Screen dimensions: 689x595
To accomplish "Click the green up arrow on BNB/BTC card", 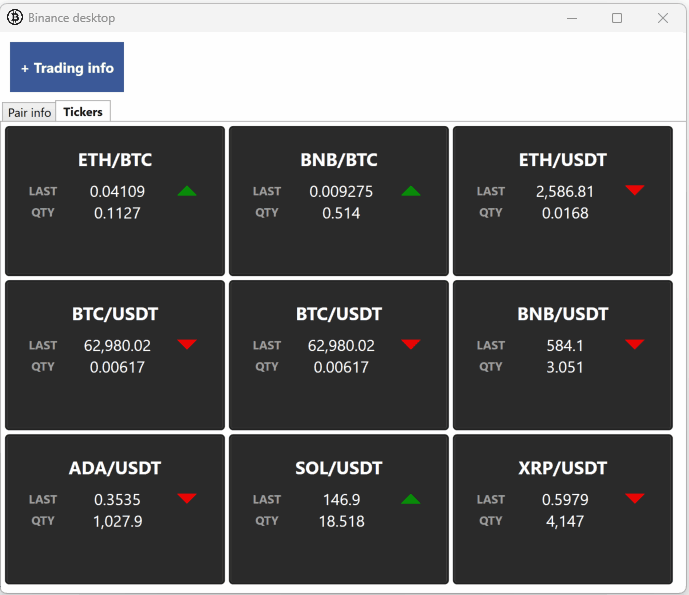I will coord(411,191).
